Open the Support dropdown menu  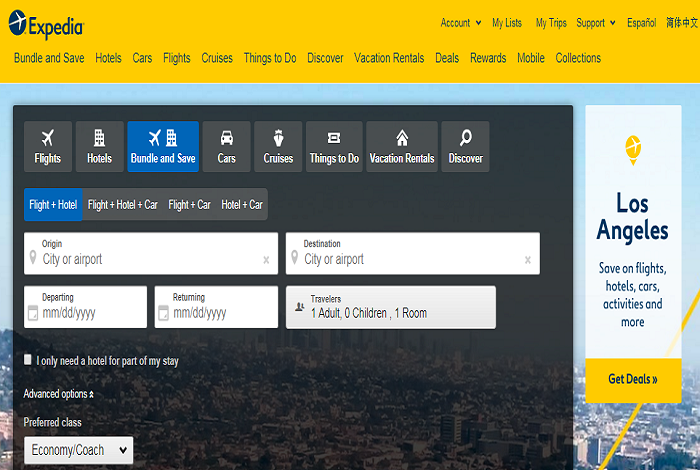596,23
